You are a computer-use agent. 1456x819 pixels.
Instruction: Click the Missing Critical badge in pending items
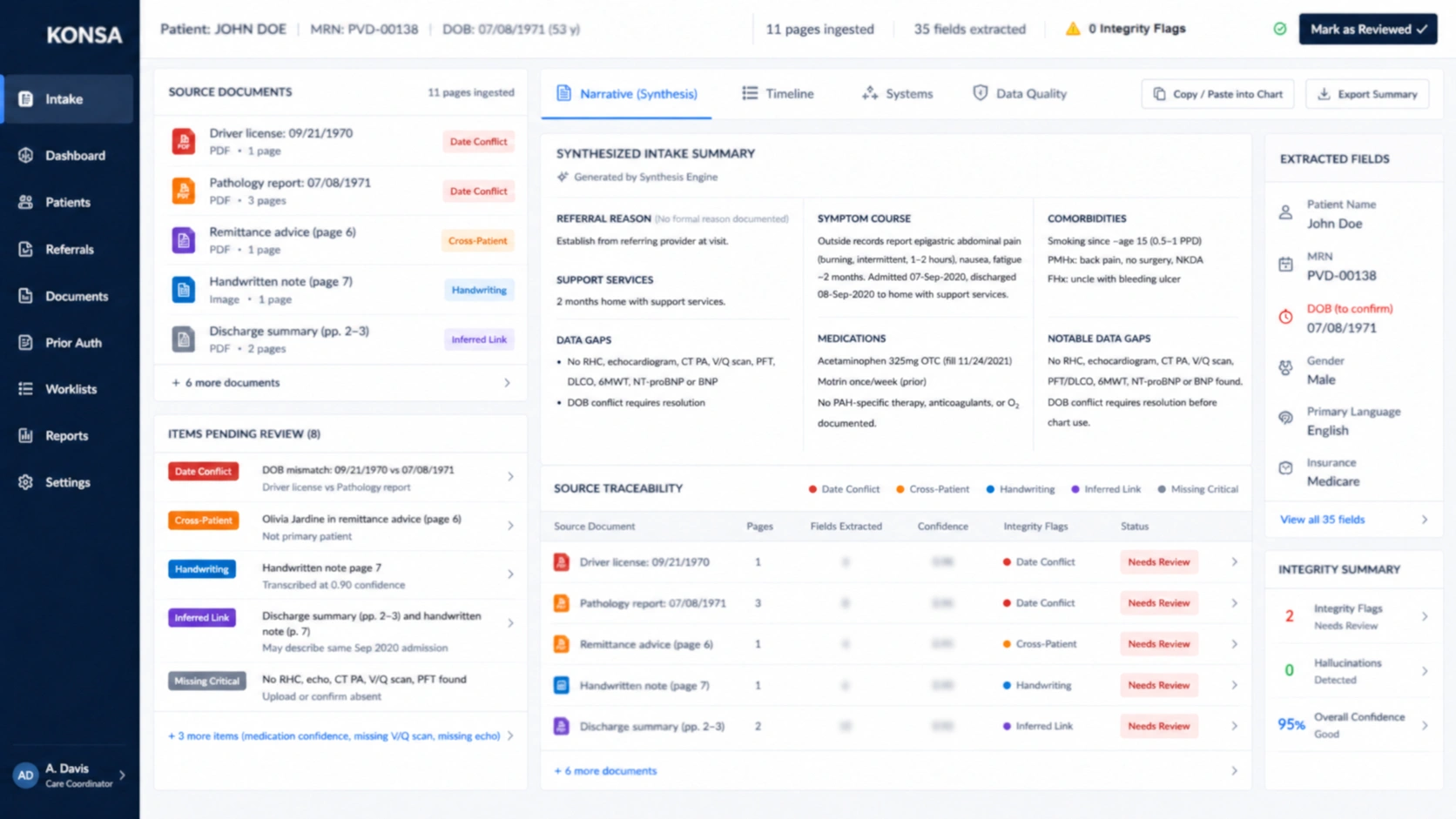point(206,681)
